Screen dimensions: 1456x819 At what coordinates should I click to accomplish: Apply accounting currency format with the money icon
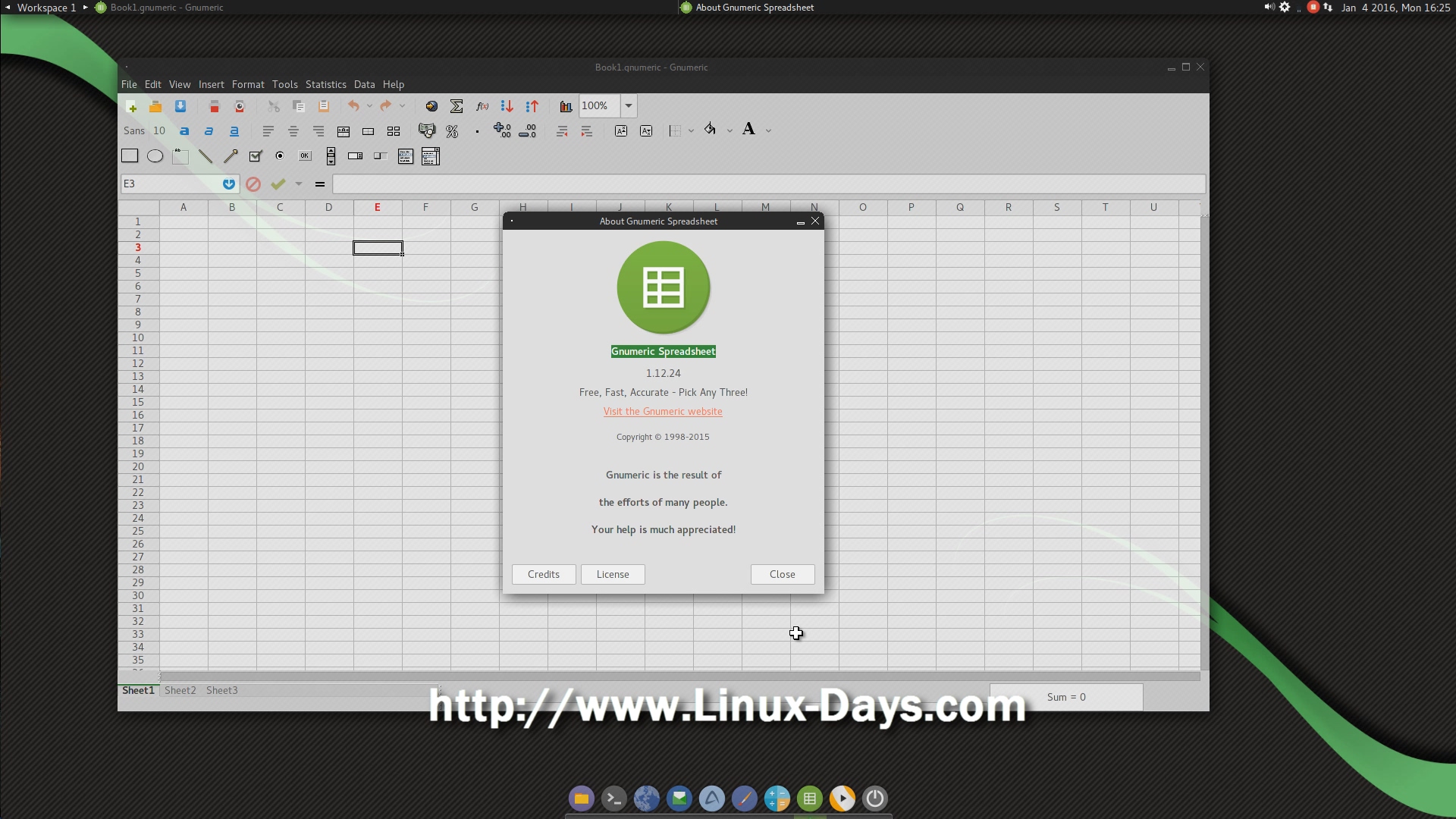[427, 131]
